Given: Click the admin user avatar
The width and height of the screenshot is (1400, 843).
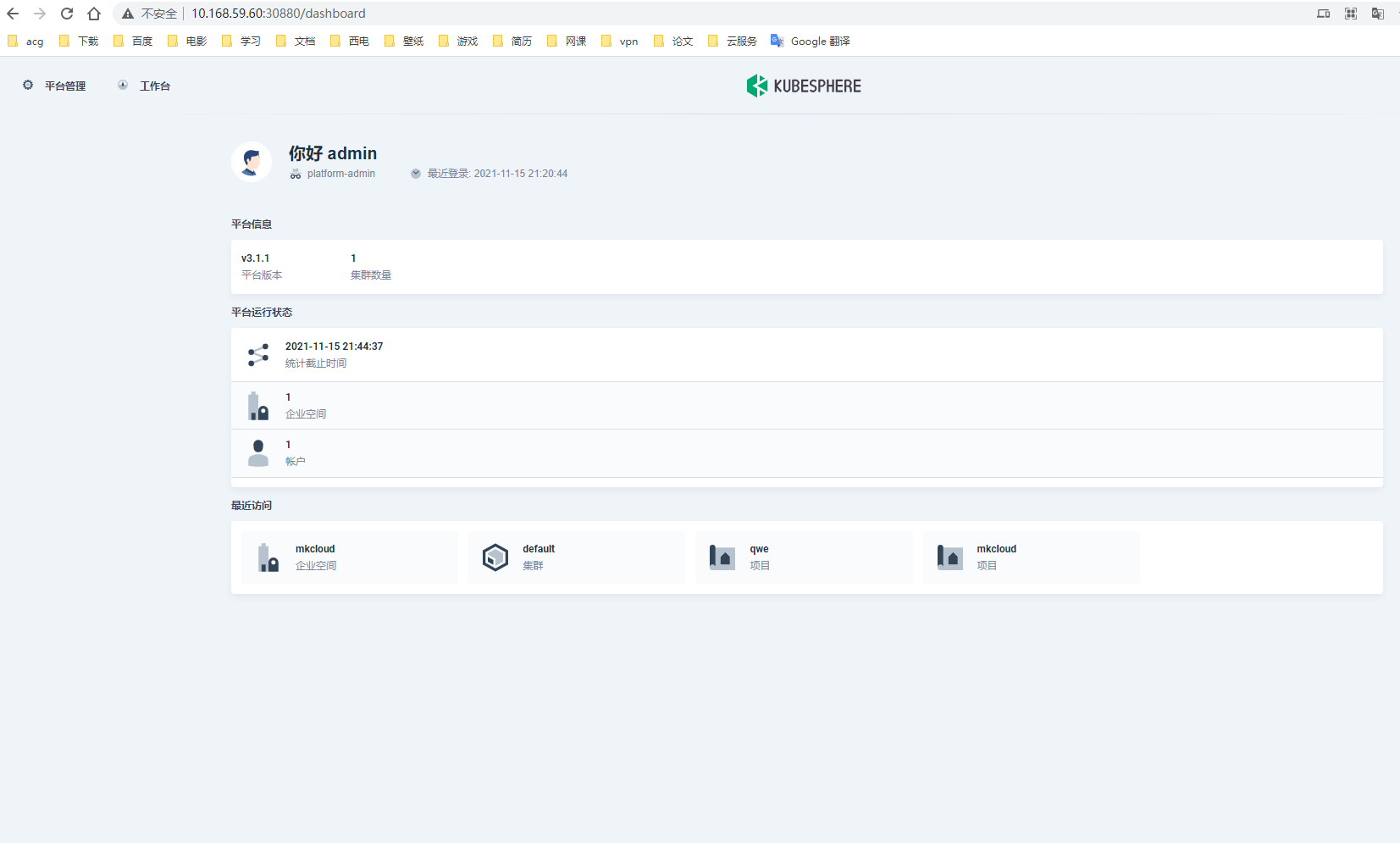Looking at the screenshot, I should (x=252, y=161).
